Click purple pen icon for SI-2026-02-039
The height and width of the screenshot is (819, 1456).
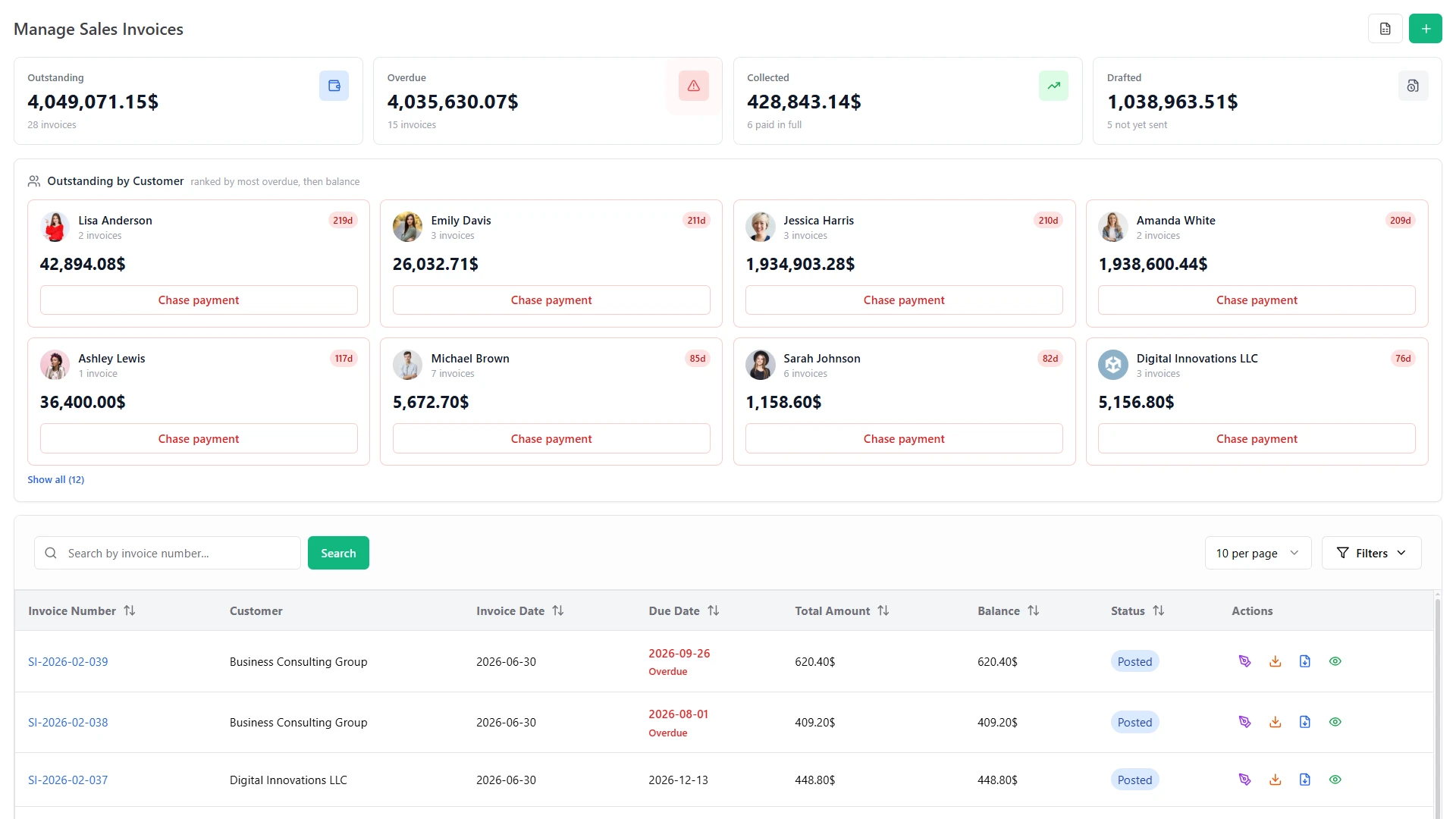1244,661
